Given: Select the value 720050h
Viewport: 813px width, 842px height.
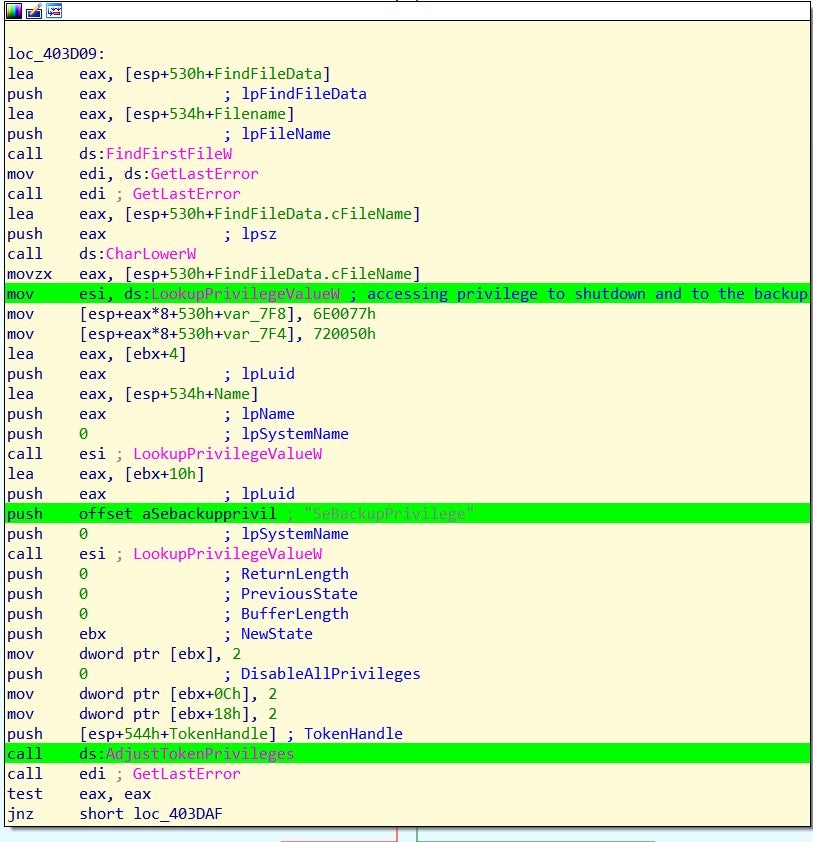Looking at the screenshot, I should (344, 334).
